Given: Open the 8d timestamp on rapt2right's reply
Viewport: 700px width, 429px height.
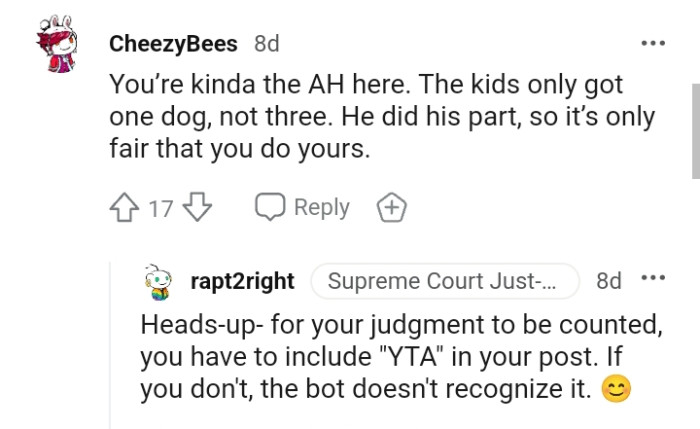Looking at the screenshot, I should [x=608, y=282].
